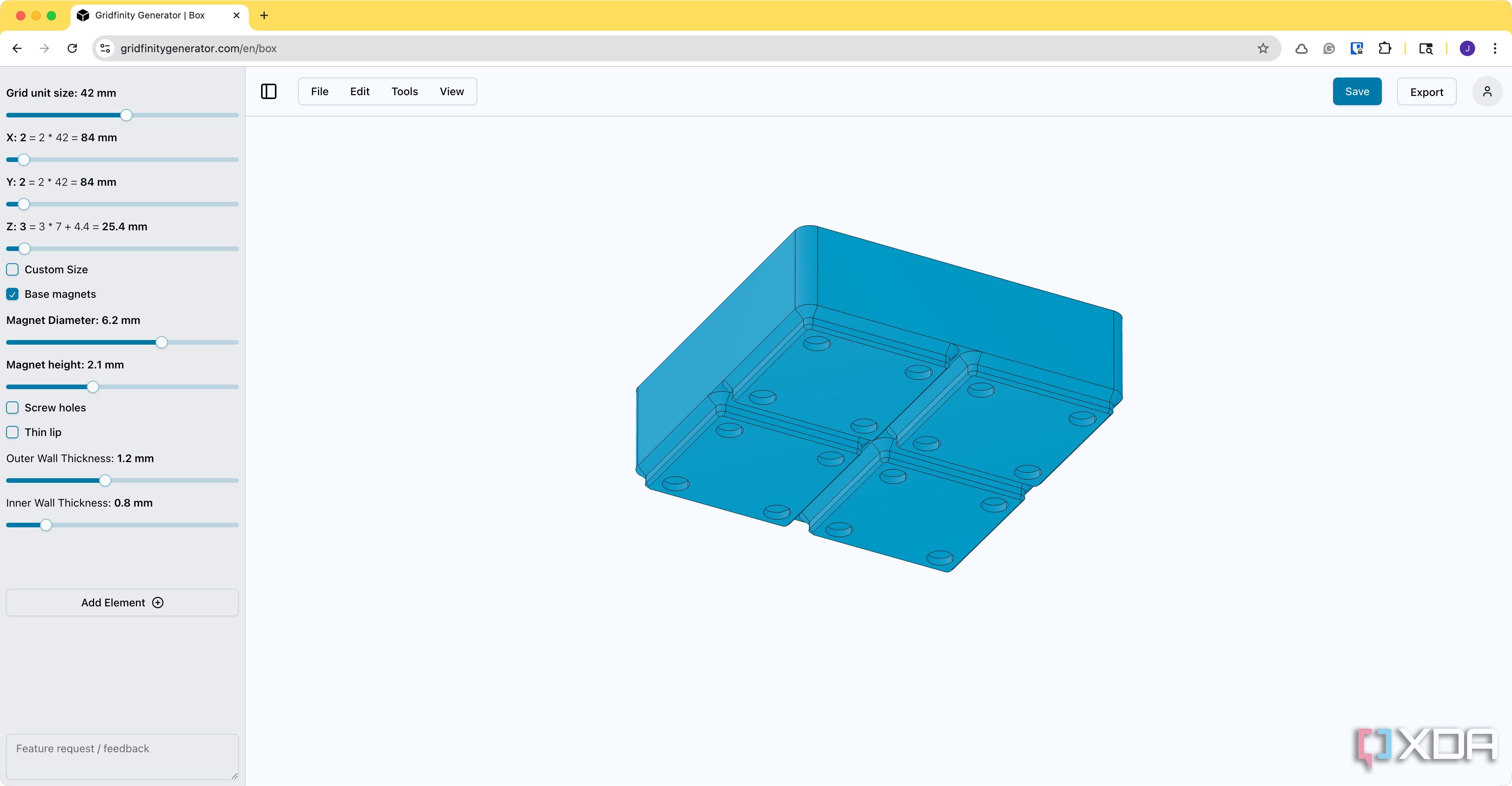
Task: Click the Inner Wall Thickness slider
Action: 122,525
